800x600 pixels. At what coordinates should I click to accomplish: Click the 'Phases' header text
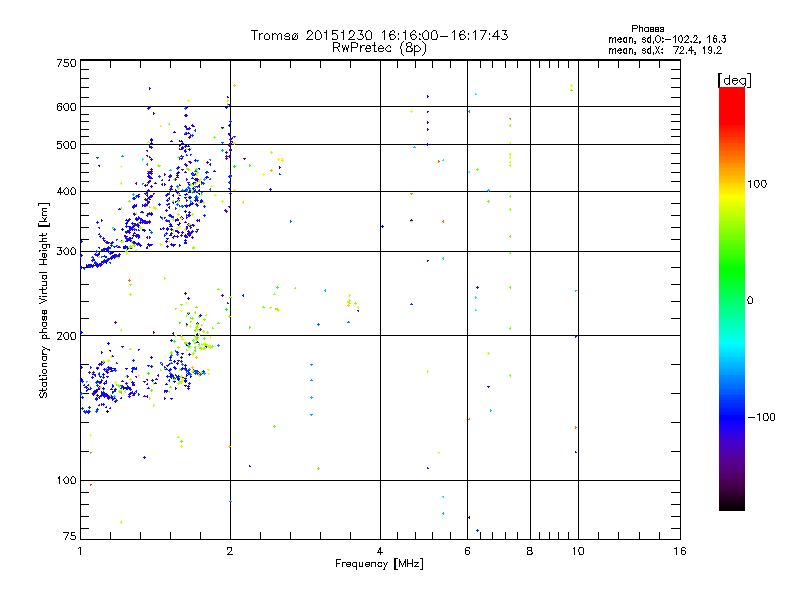[647, 29]
